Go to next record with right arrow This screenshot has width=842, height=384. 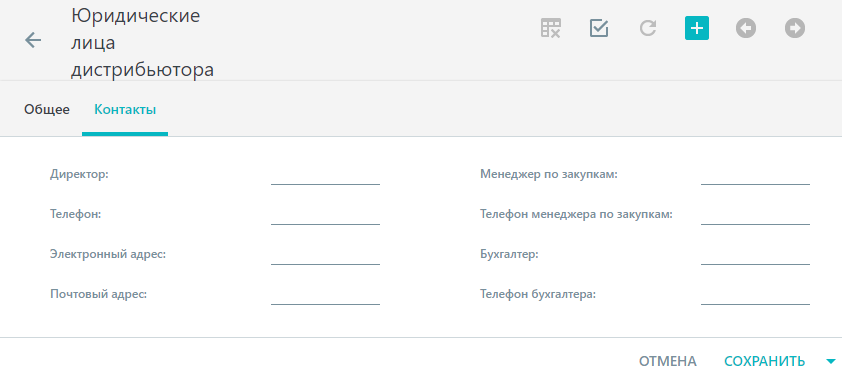tap(795, 28)
